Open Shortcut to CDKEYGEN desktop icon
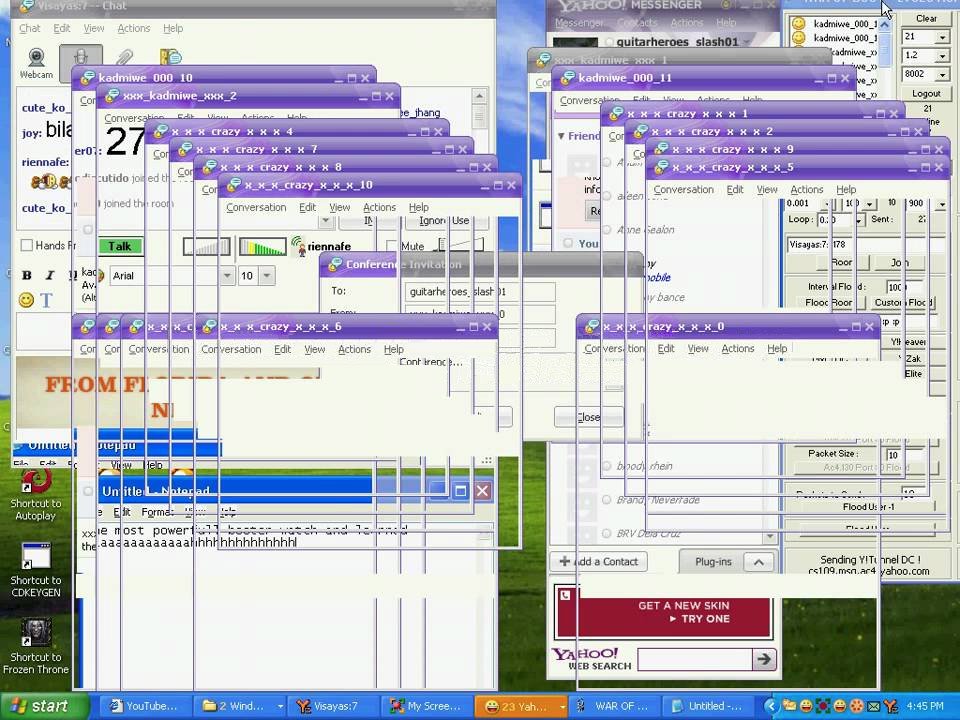This screenshot has width=960, height=720. coord(36,569)
